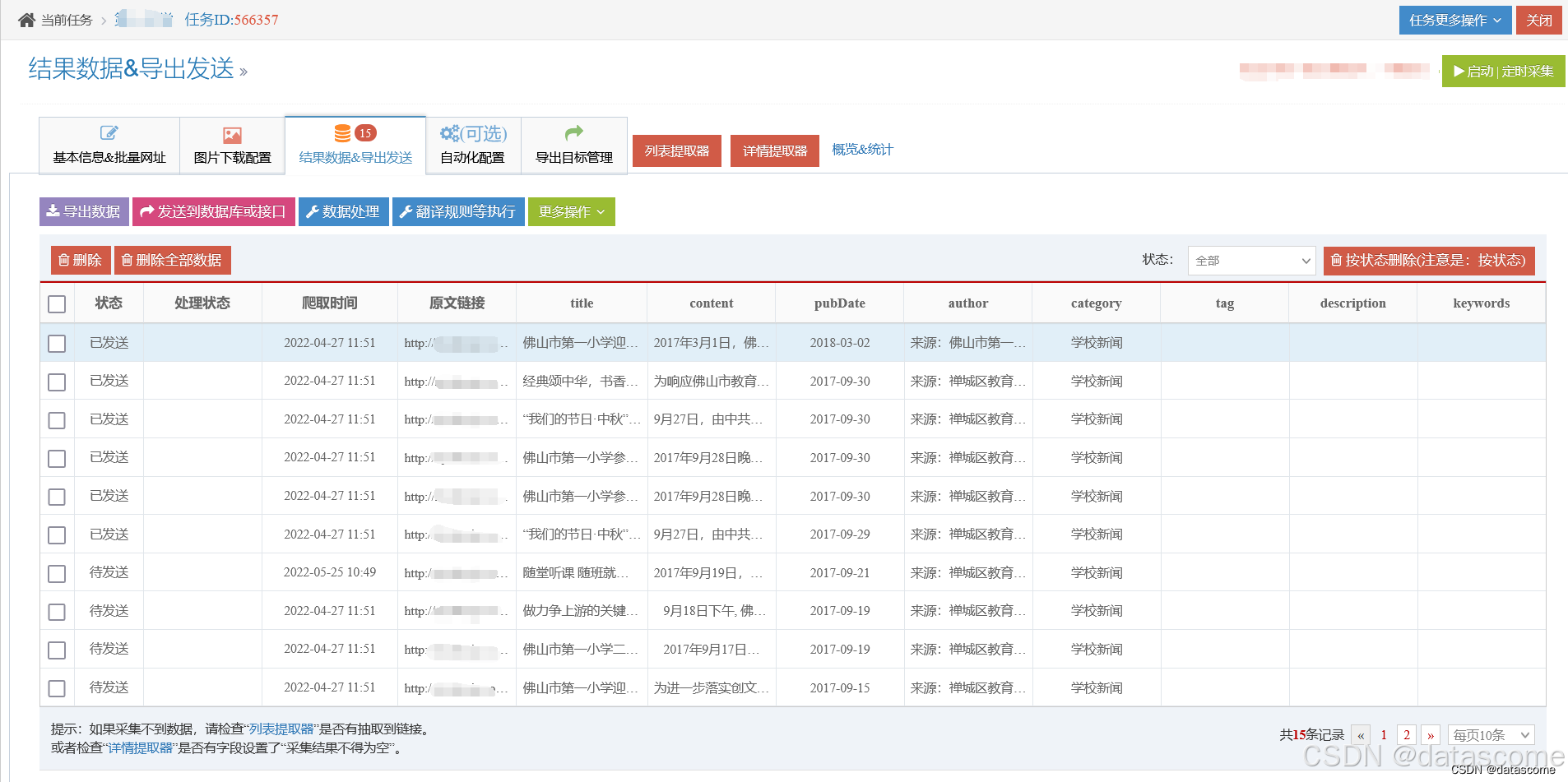The height and width of the screenshot is (782, 1568).
Task: Click the 原文链接 column header
Action: coord(457,303)
